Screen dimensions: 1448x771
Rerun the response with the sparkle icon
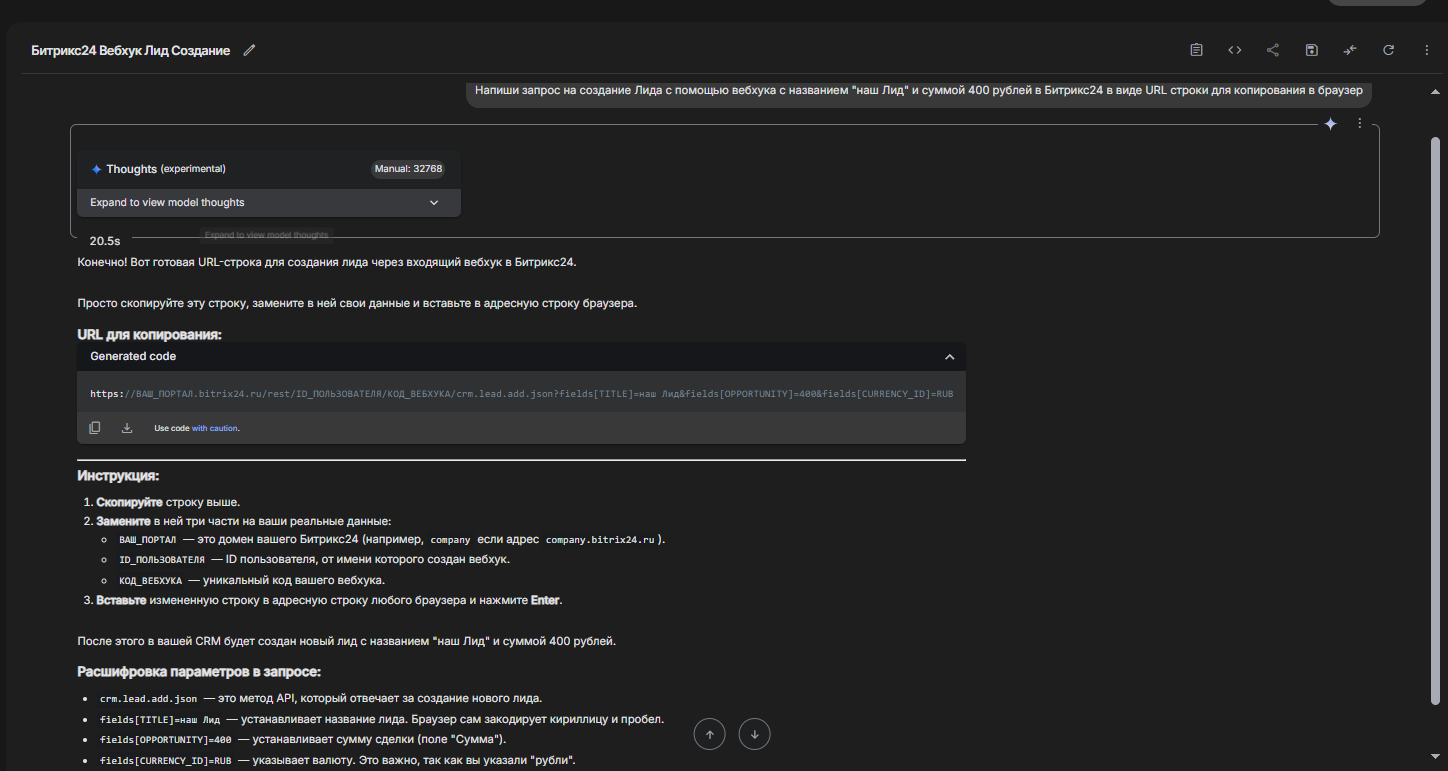1330,124
